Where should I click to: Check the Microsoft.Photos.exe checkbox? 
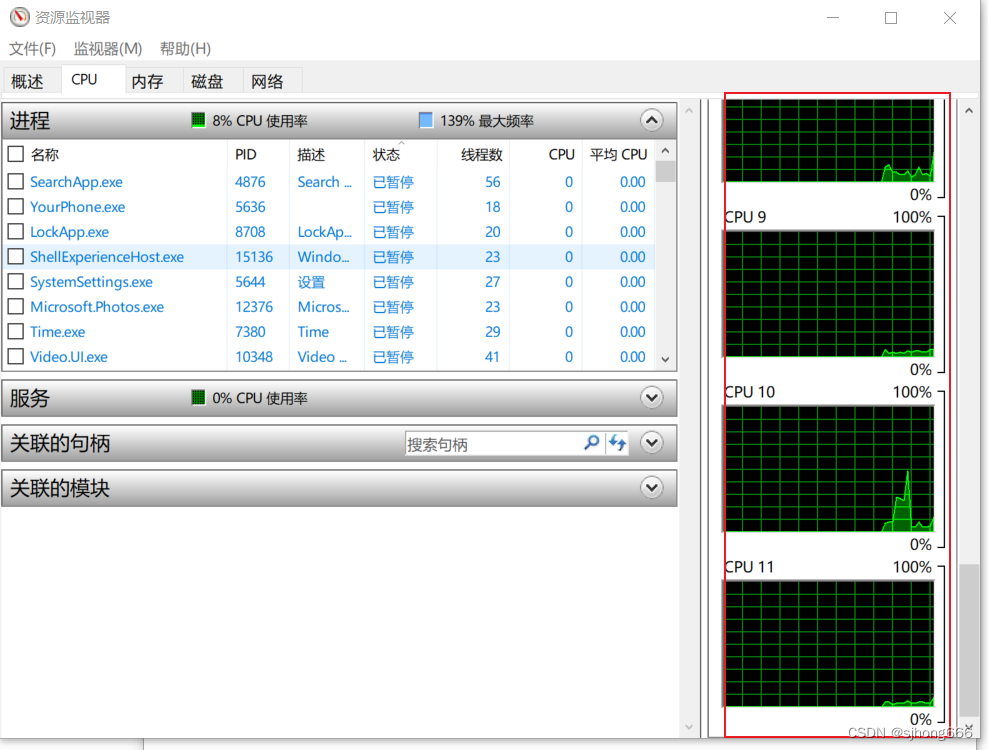tap(16, 307)
